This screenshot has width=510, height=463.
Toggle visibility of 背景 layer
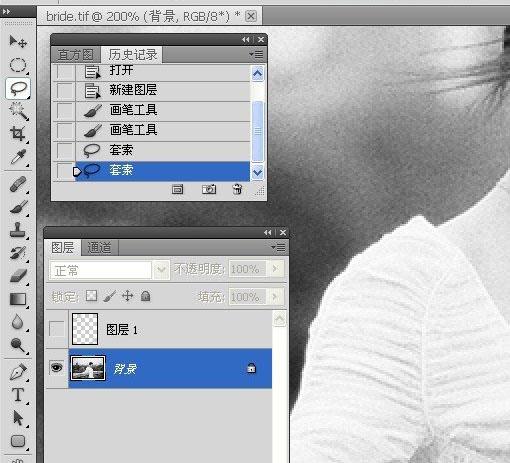pyautogui.click(x=56, y=368)
